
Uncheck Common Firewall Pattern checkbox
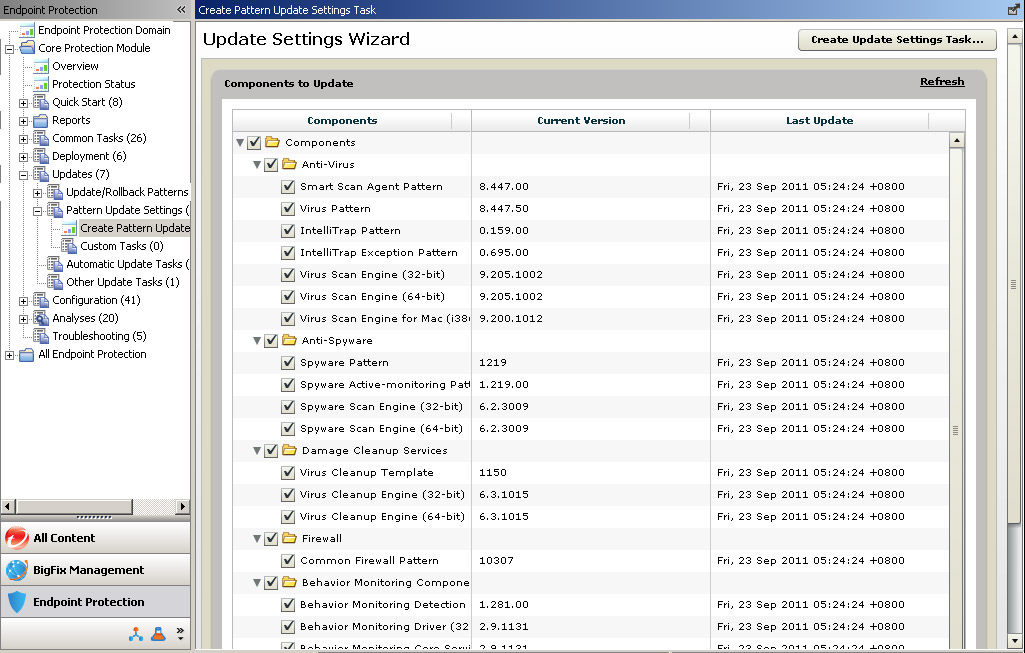point(288,561)
